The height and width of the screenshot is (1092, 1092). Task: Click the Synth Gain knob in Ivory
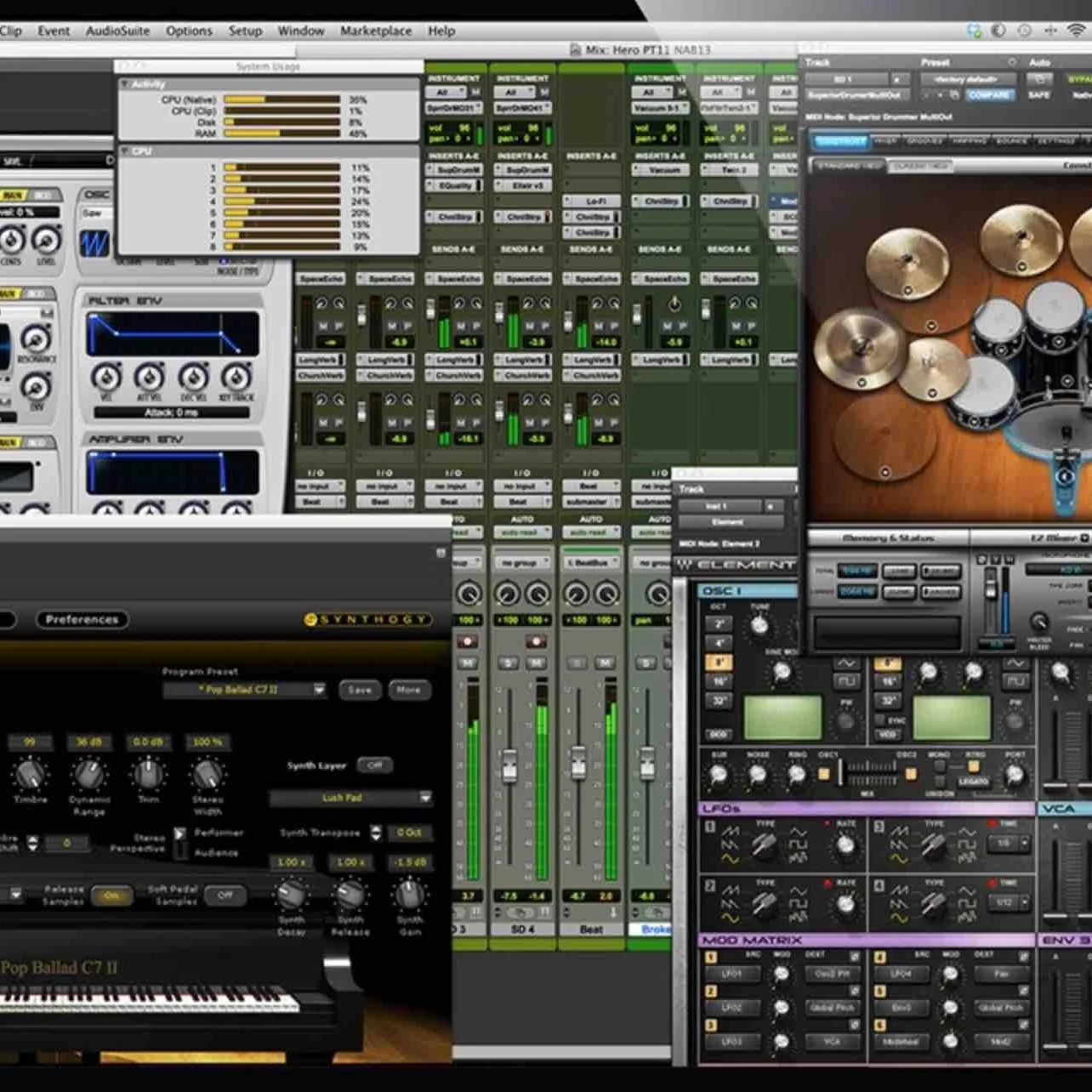(x=410, y=894)
